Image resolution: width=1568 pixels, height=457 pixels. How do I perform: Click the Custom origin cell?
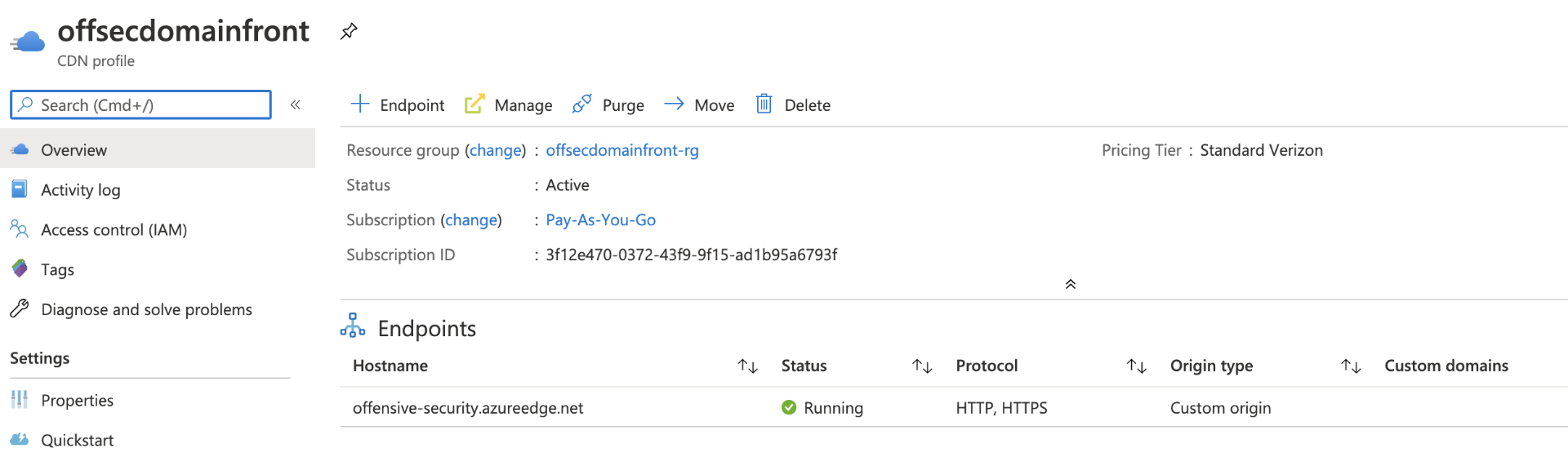point(1220,408)
